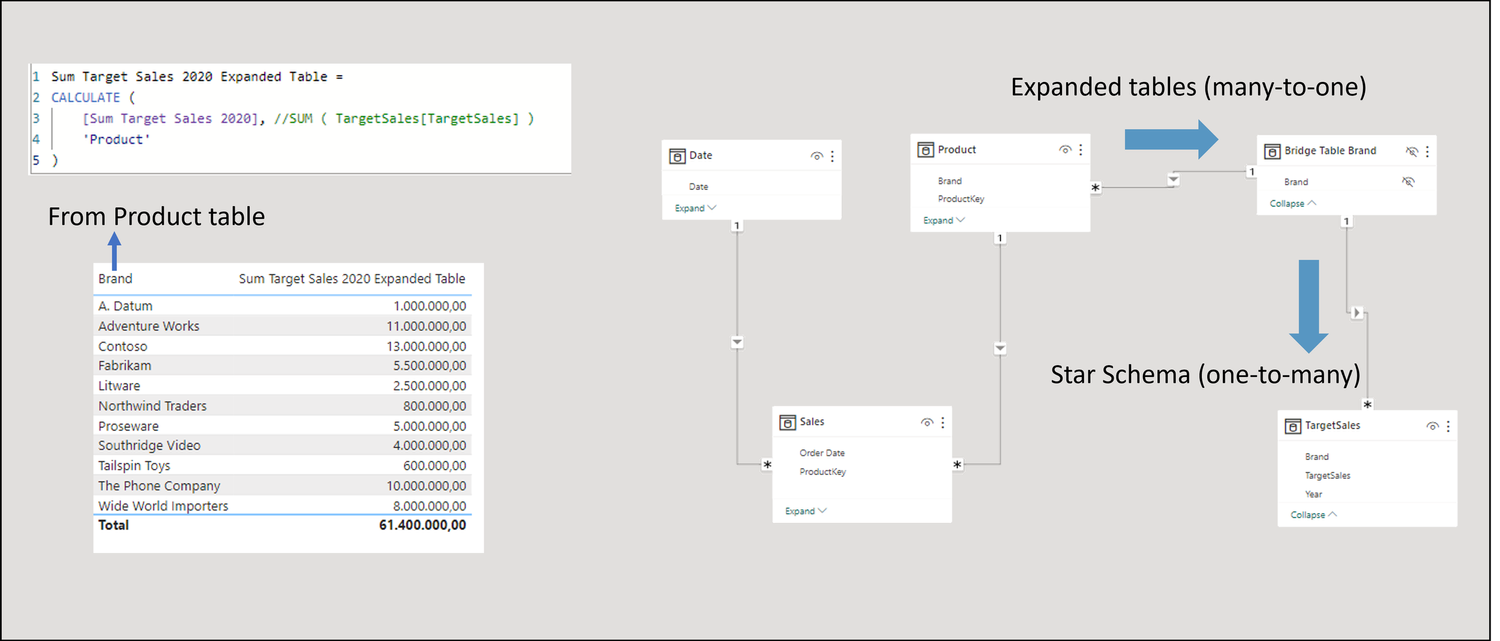
Task: Select The Phone Company row
Action: pyautogui.click(x=282, y=486)
